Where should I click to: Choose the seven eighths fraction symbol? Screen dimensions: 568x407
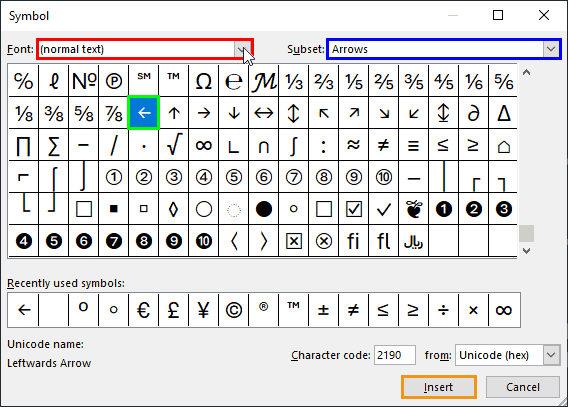(114, 113)
